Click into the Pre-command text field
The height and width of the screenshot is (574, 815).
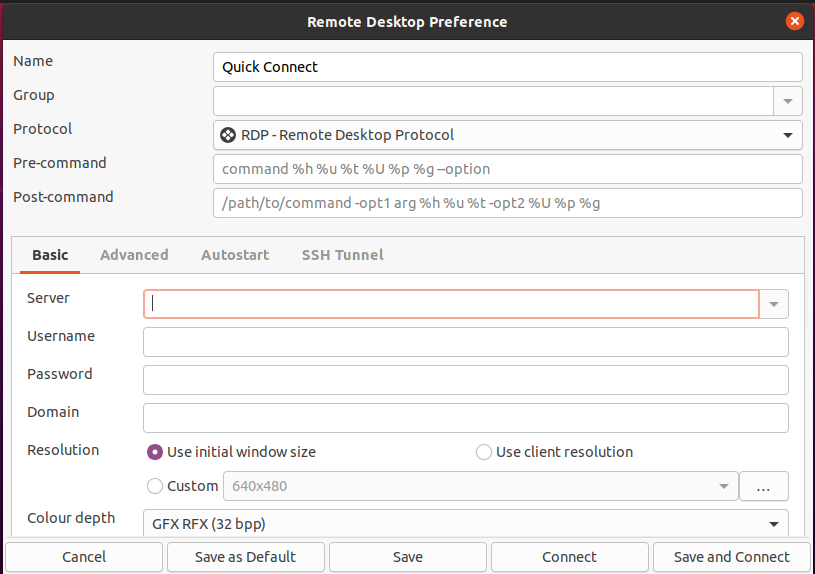508,169
